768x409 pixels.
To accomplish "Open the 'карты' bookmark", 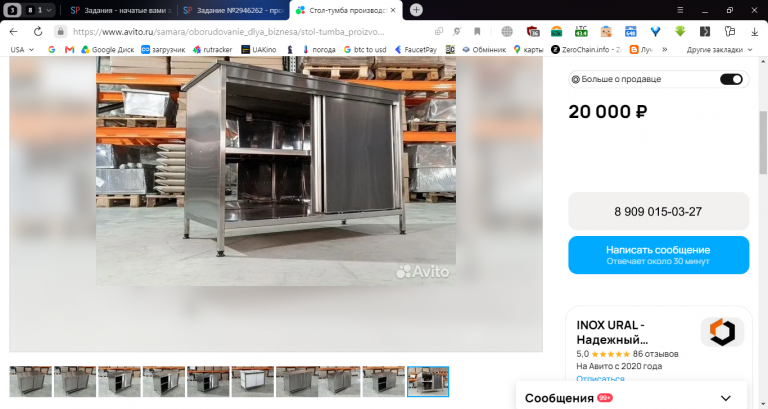I will point(528,49).
